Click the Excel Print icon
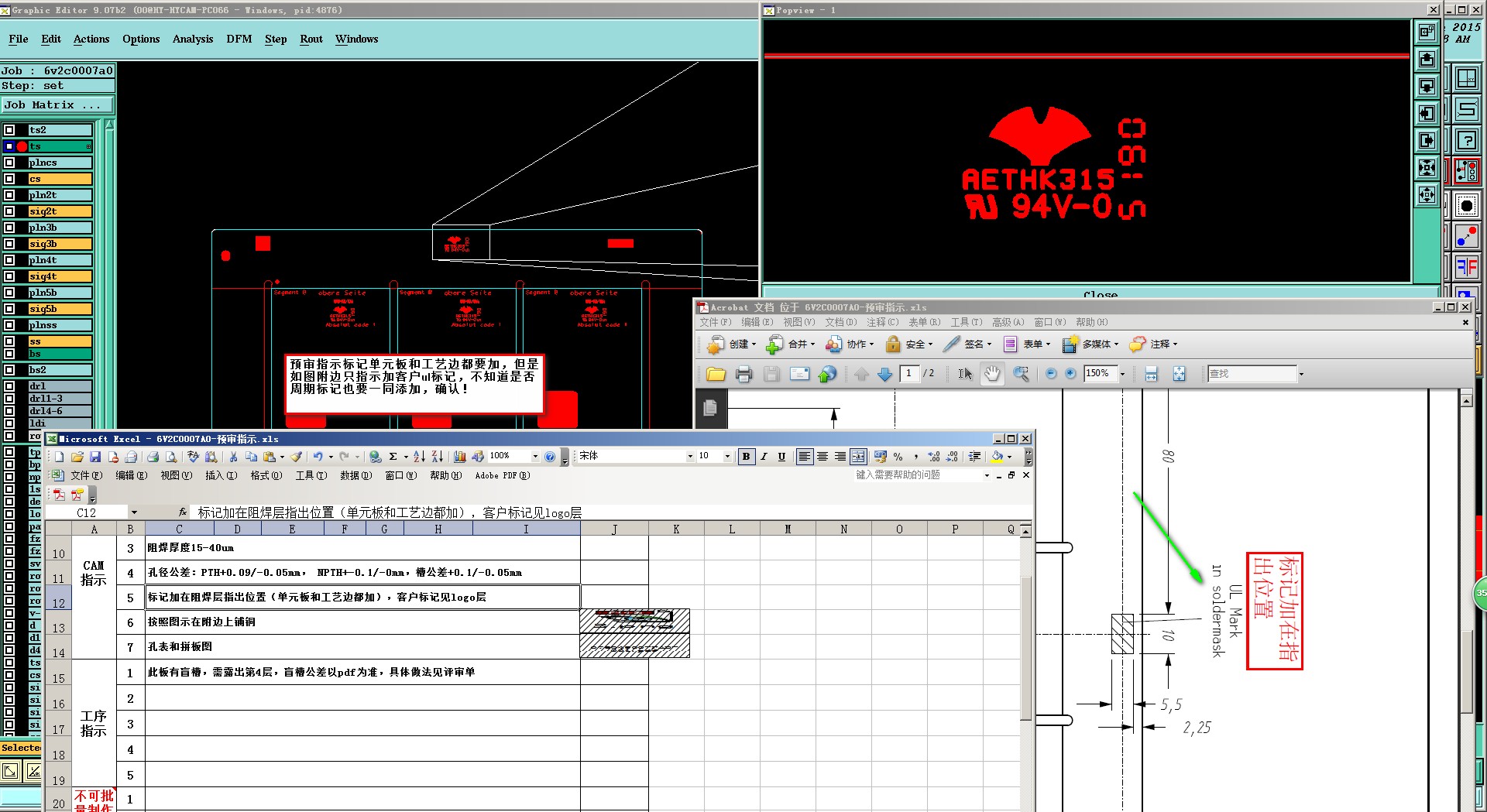This screenshot has height=812, width=1487. pyautogui.click(x=153, y=457)
